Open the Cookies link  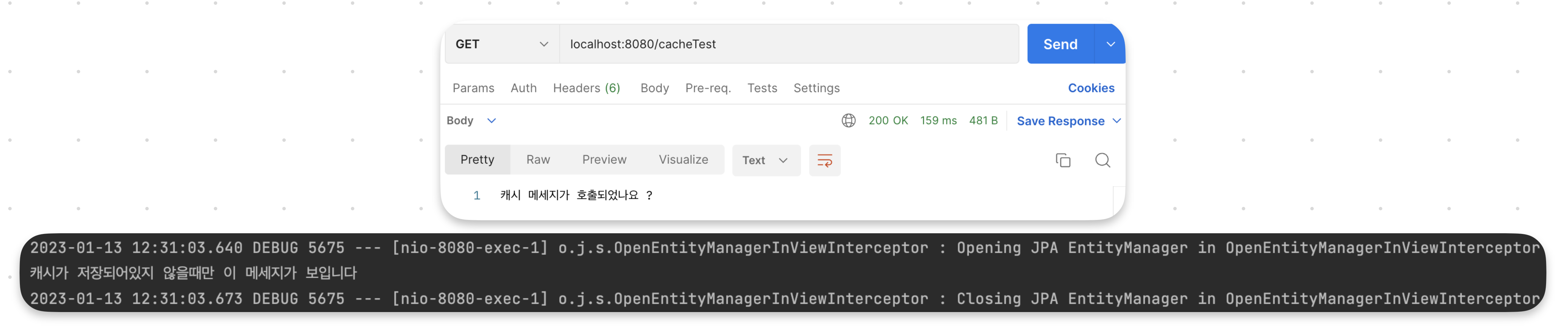pyautogui.click(x=1091, y=88)
